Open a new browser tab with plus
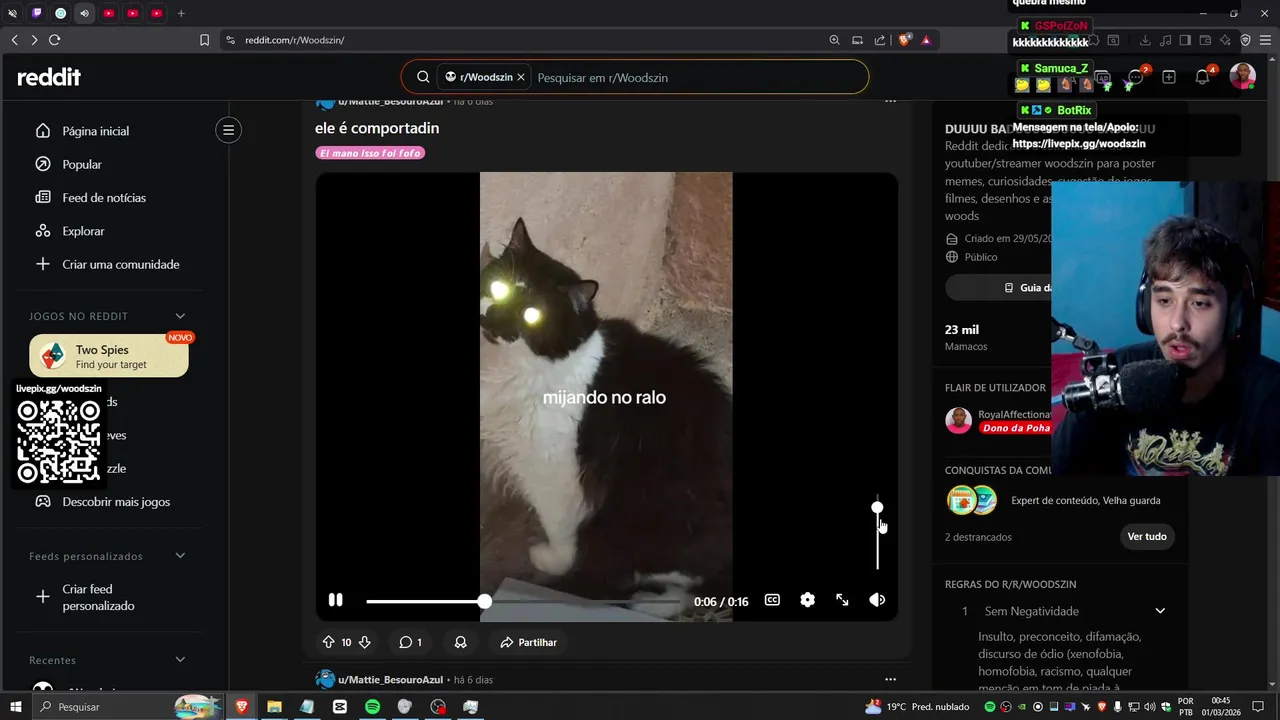Viewport: 1280px width, 720px height. point(181,13)
